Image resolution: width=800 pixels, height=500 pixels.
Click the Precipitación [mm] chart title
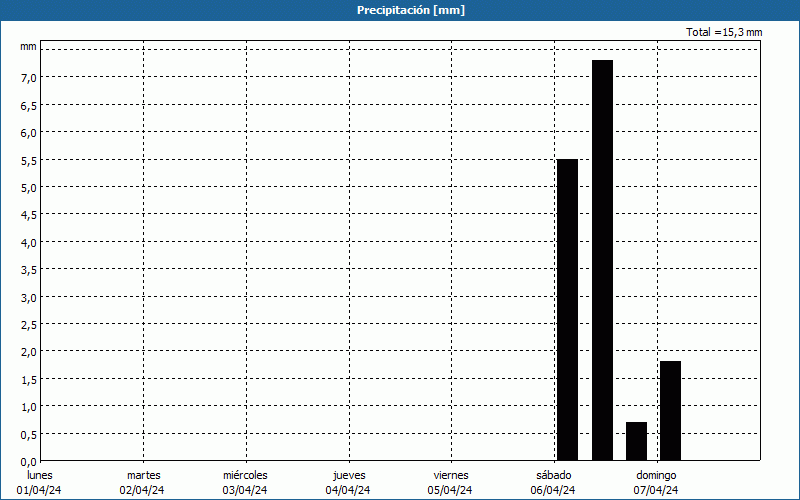[x=411, y=10]
